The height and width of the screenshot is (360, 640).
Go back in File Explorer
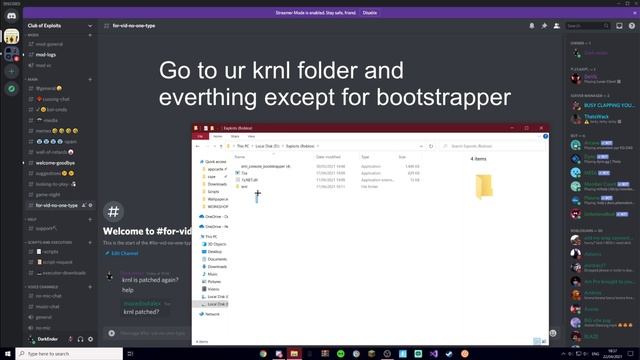pos(198,146)
